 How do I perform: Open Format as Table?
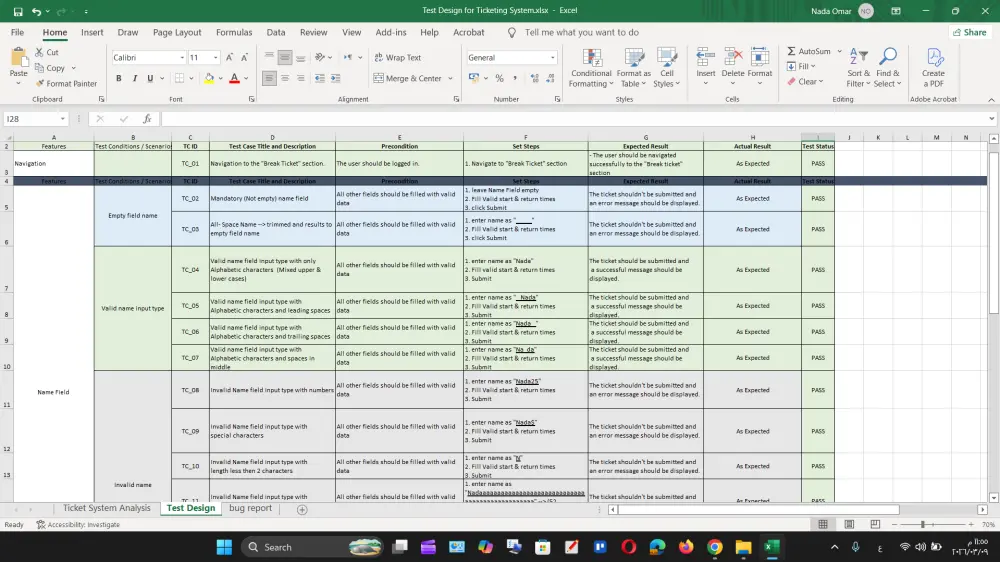point(633,68)
